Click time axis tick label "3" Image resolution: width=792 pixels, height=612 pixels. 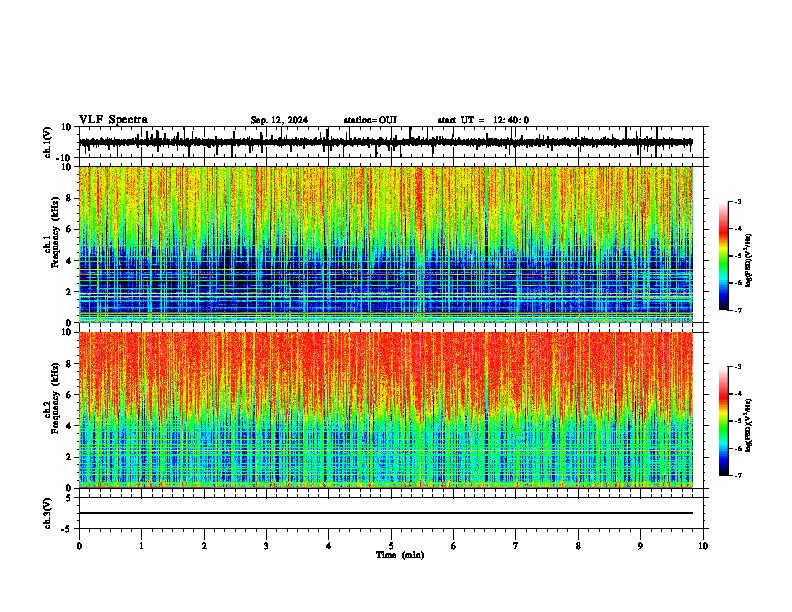(x=266, y=546)
